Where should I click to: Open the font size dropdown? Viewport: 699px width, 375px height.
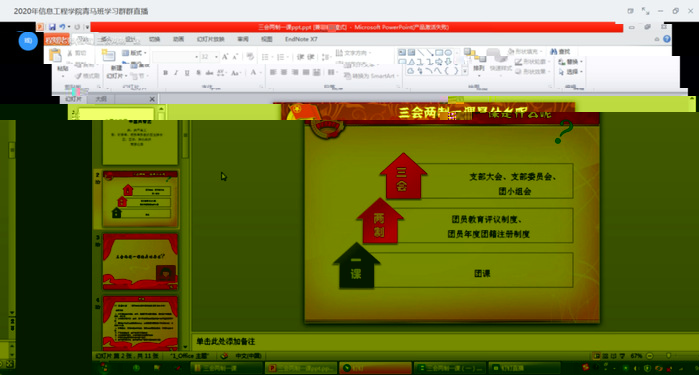pyautogui.click(x=216, y=57)
